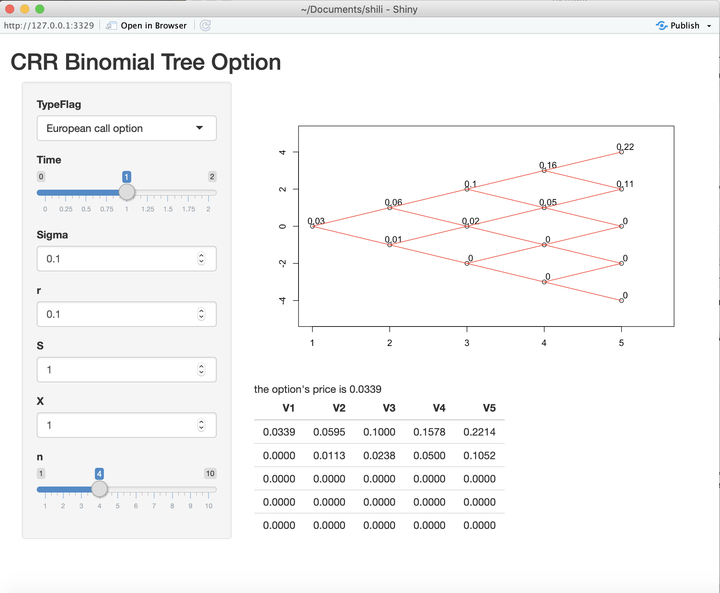The image size is (720, 593).
Task: Click the Time slider handle
Action: coord(127,191)
